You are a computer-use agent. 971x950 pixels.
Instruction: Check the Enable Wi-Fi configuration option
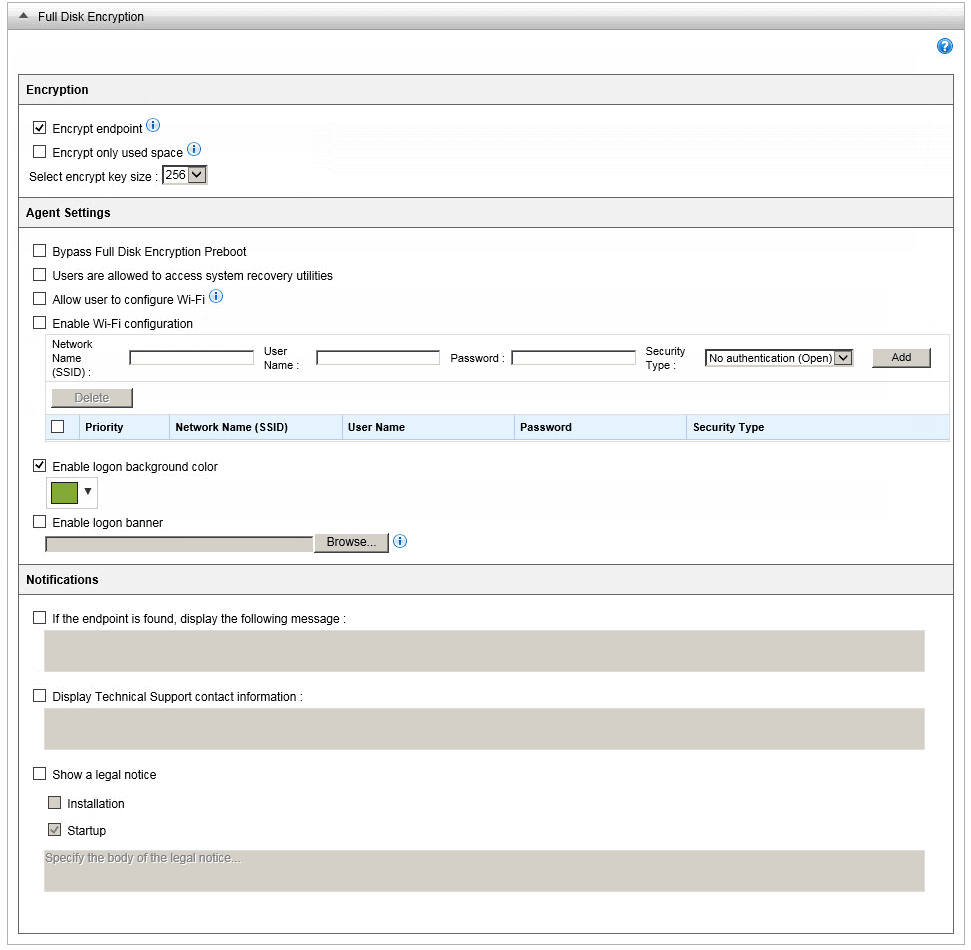tap(40, 323)
